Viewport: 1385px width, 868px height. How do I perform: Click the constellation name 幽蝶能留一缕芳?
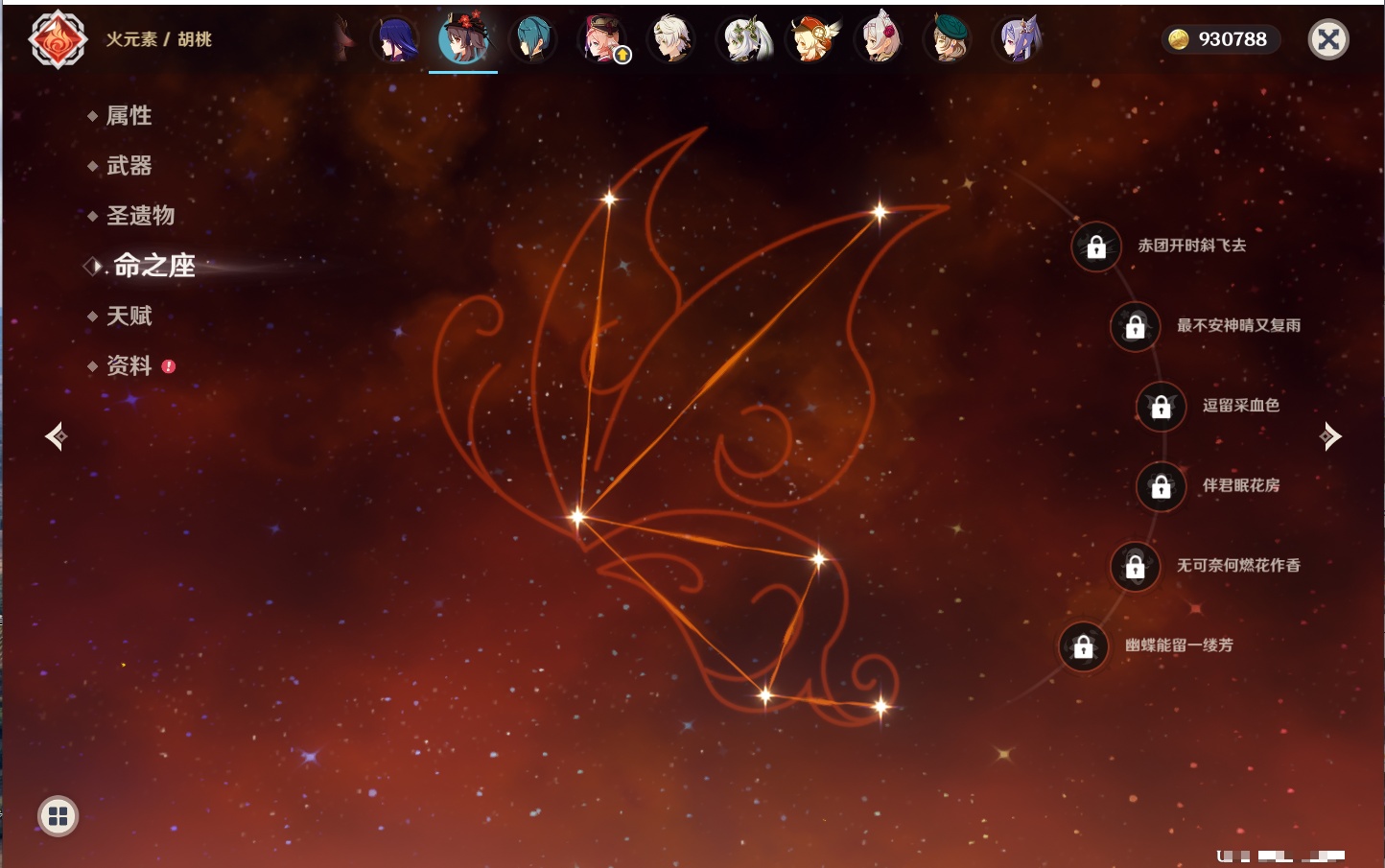pyautogui.click(x=1179, y=645)
